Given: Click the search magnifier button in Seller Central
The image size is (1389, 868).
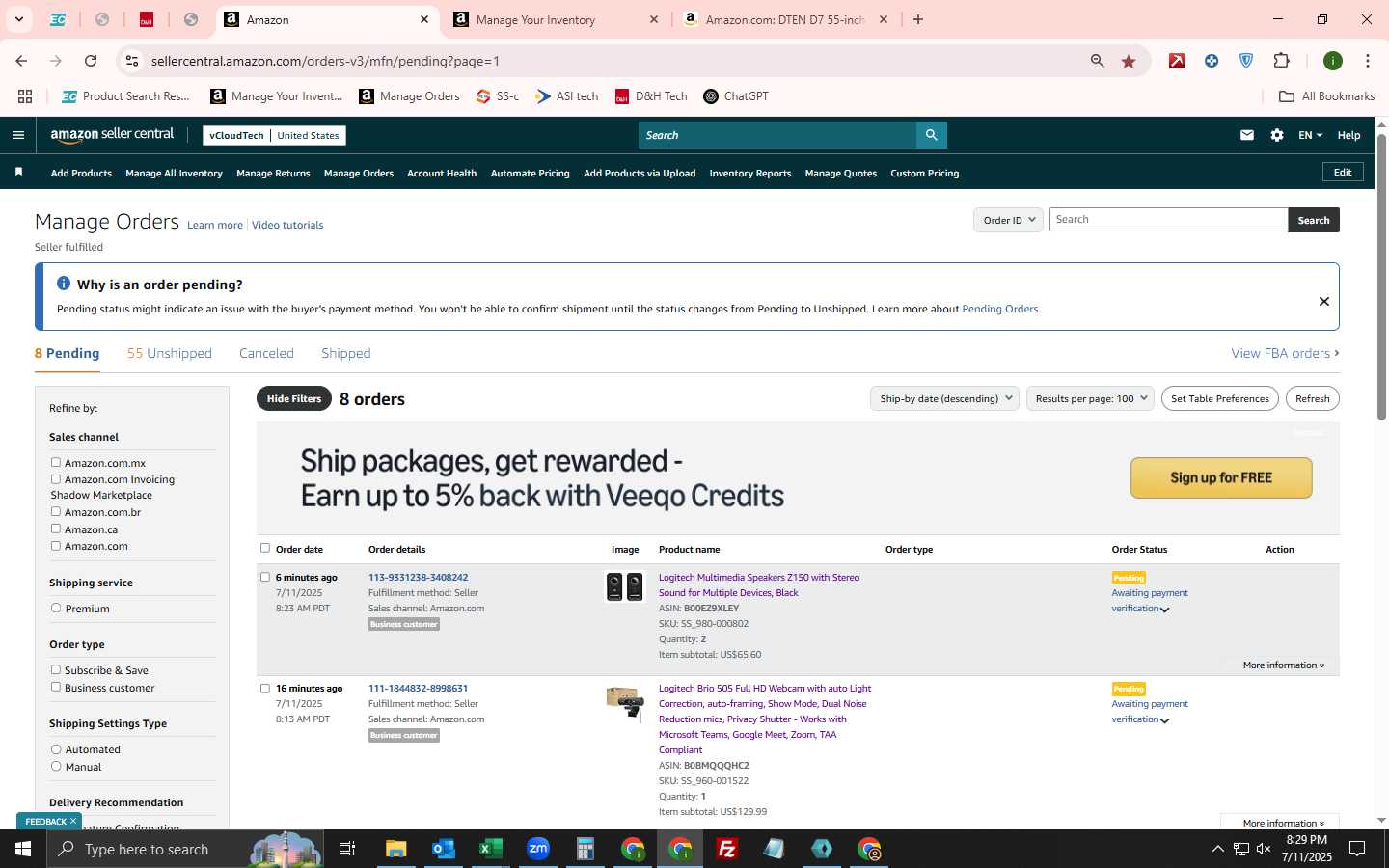Looking at the screenshot, I should (931, 135).
